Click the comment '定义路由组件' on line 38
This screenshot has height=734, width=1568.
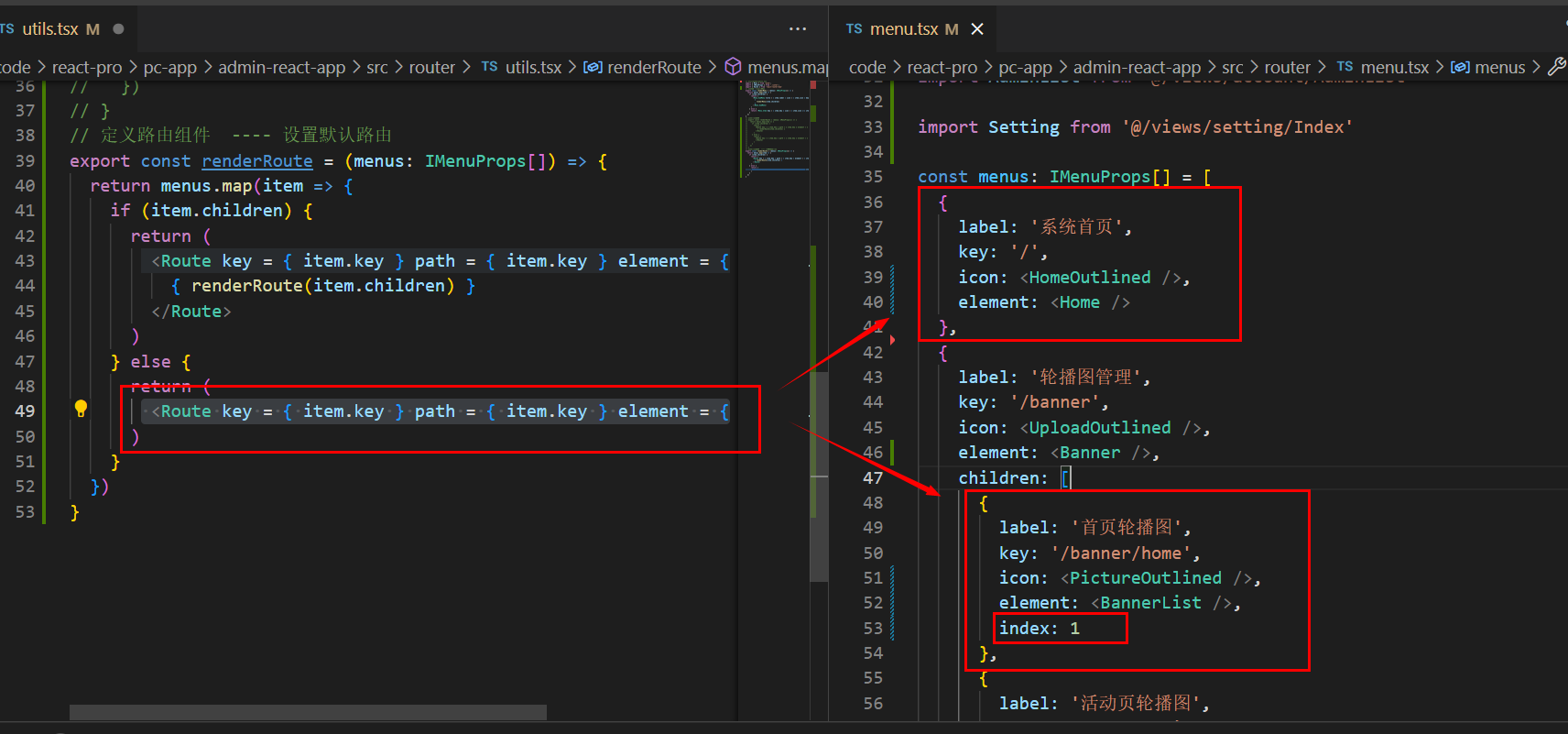(x=155, y=136)
